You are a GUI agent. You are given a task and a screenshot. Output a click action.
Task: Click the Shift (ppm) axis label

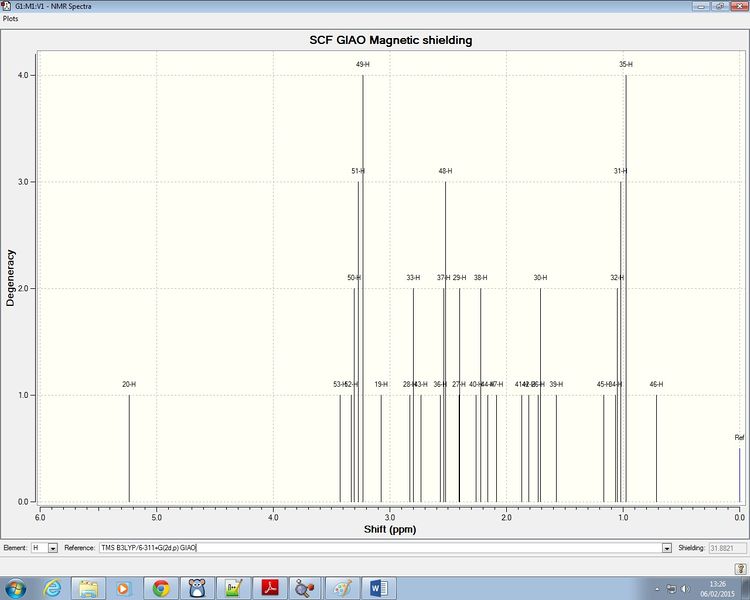click(x=390, y=529)
